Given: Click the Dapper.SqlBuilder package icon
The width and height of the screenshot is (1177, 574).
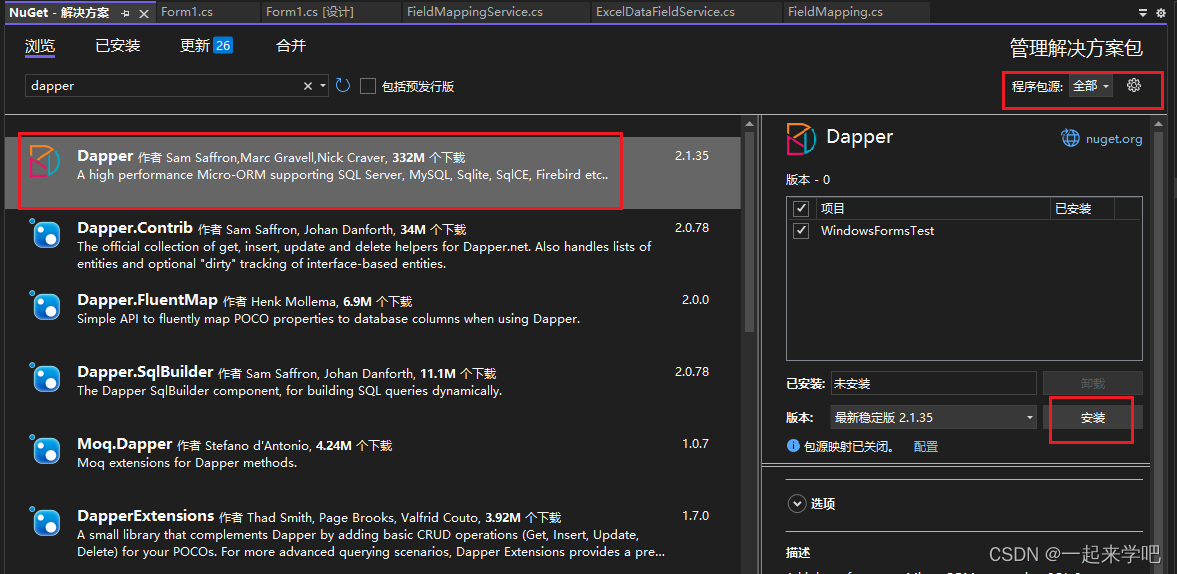Looking at the screenshot, I should pos(47,378).
